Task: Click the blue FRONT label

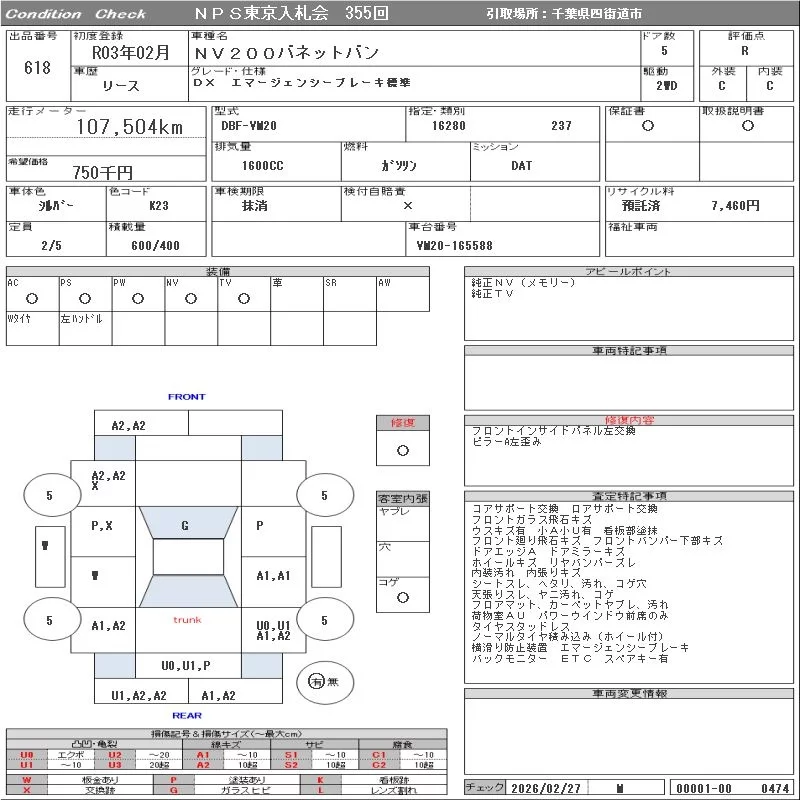Action: click(x=186, y=397)
